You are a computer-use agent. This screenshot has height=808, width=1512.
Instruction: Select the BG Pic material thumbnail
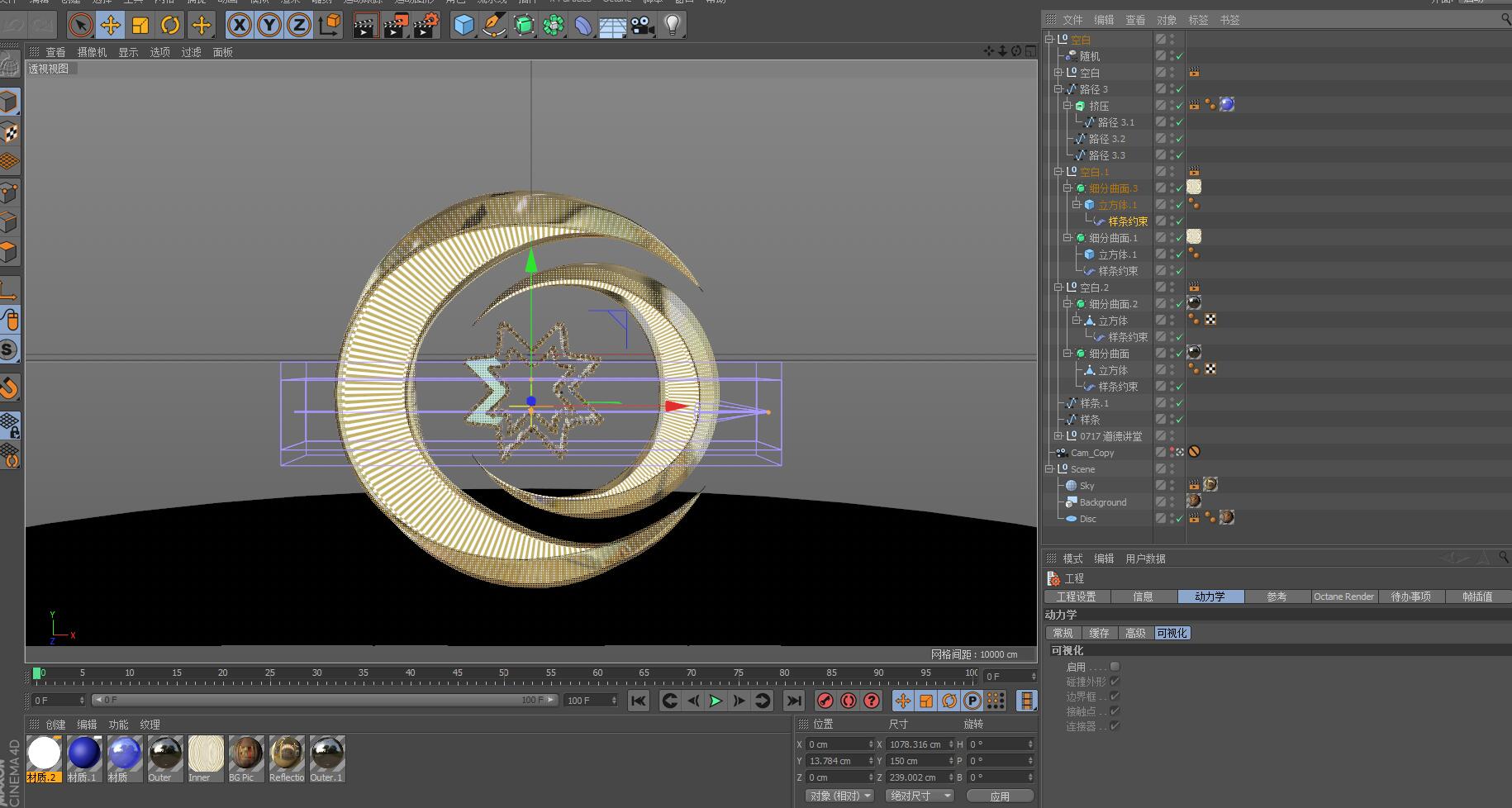[246, 758]
